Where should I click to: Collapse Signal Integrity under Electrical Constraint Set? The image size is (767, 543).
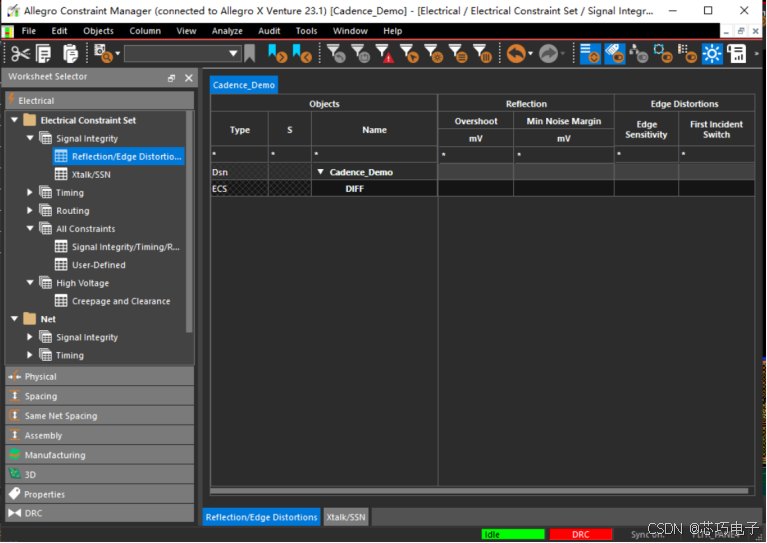click(30, 138)
